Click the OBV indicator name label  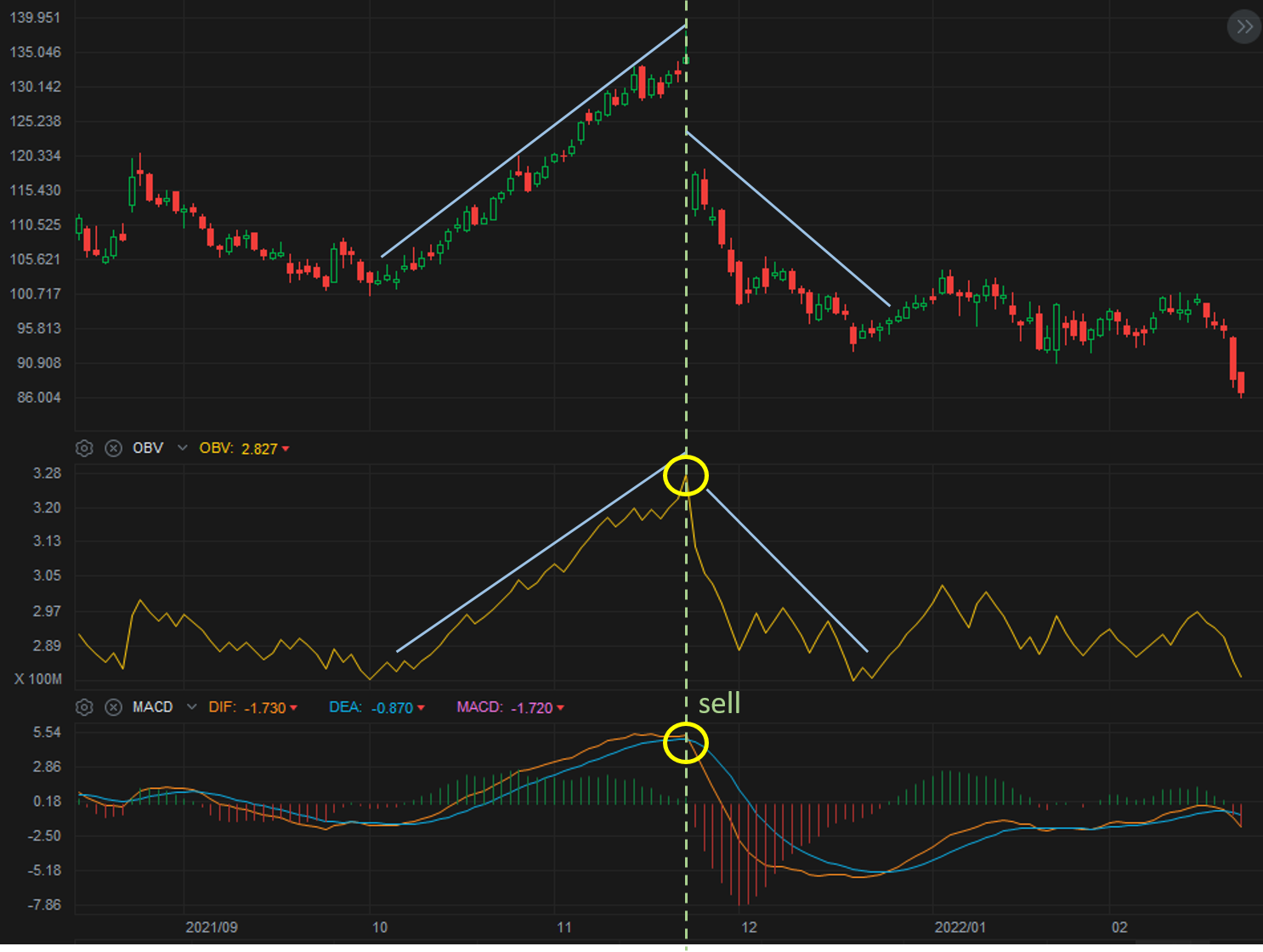(x=148, y=448)
